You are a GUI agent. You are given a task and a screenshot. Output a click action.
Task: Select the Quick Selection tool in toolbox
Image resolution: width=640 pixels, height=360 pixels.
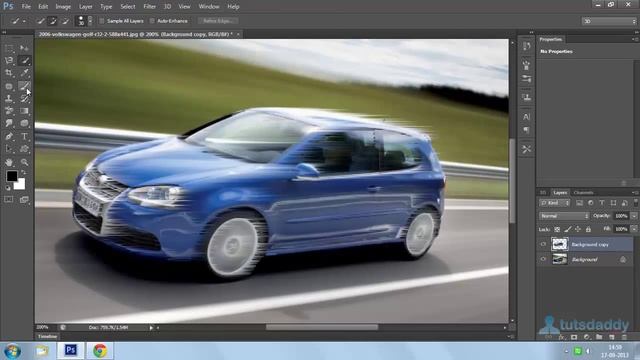tap(24, 61)
